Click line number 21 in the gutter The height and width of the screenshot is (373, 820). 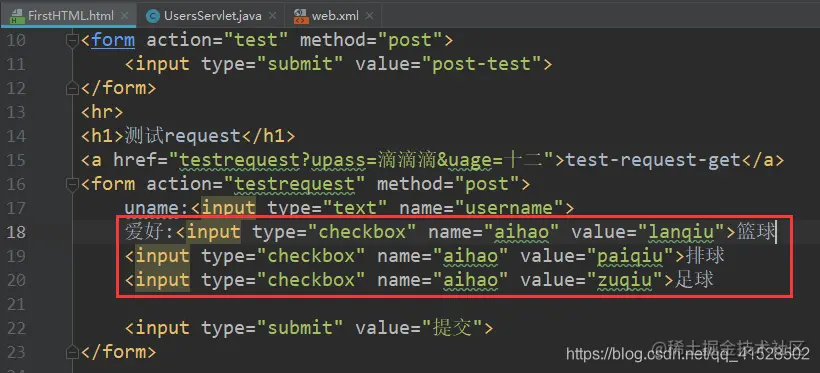tap(16, 304)
